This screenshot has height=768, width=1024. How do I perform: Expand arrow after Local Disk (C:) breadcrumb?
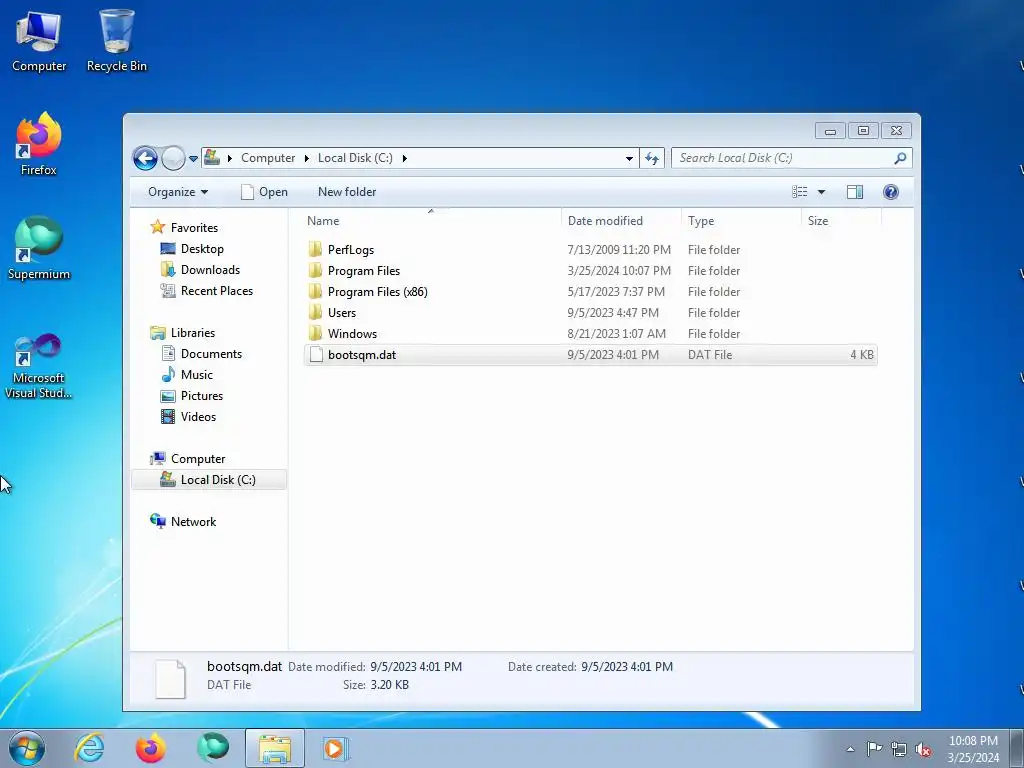pyautogui.click(x=405, y=158)
